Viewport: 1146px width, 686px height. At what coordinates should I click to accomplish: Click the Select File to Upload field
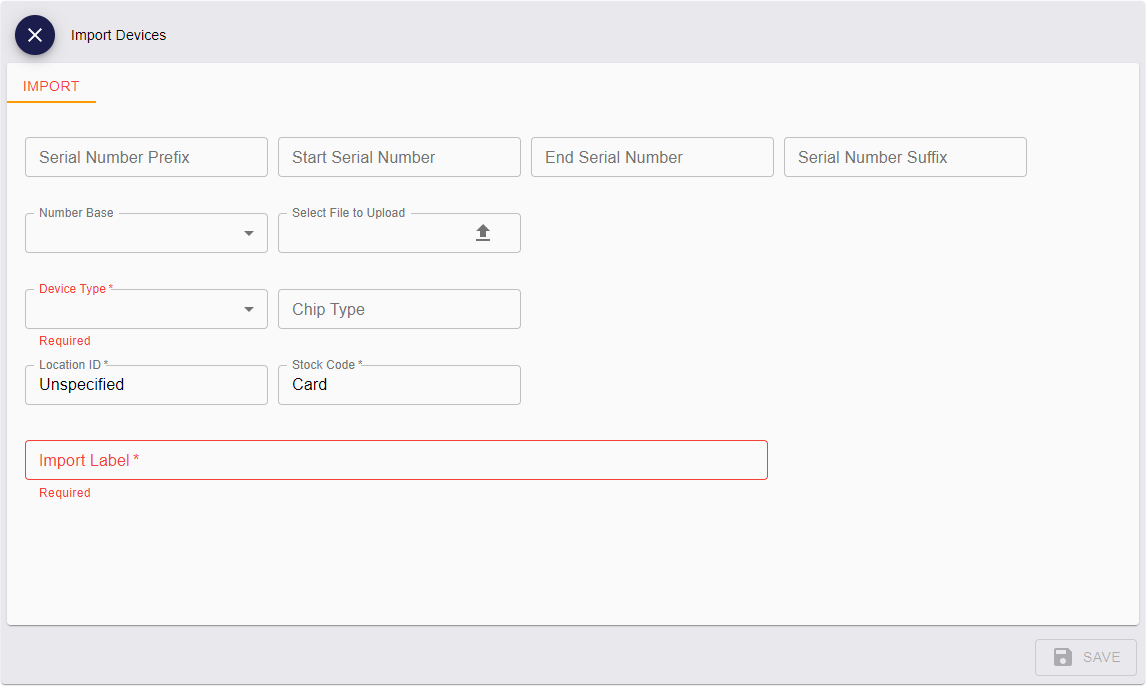click(399, 233)
